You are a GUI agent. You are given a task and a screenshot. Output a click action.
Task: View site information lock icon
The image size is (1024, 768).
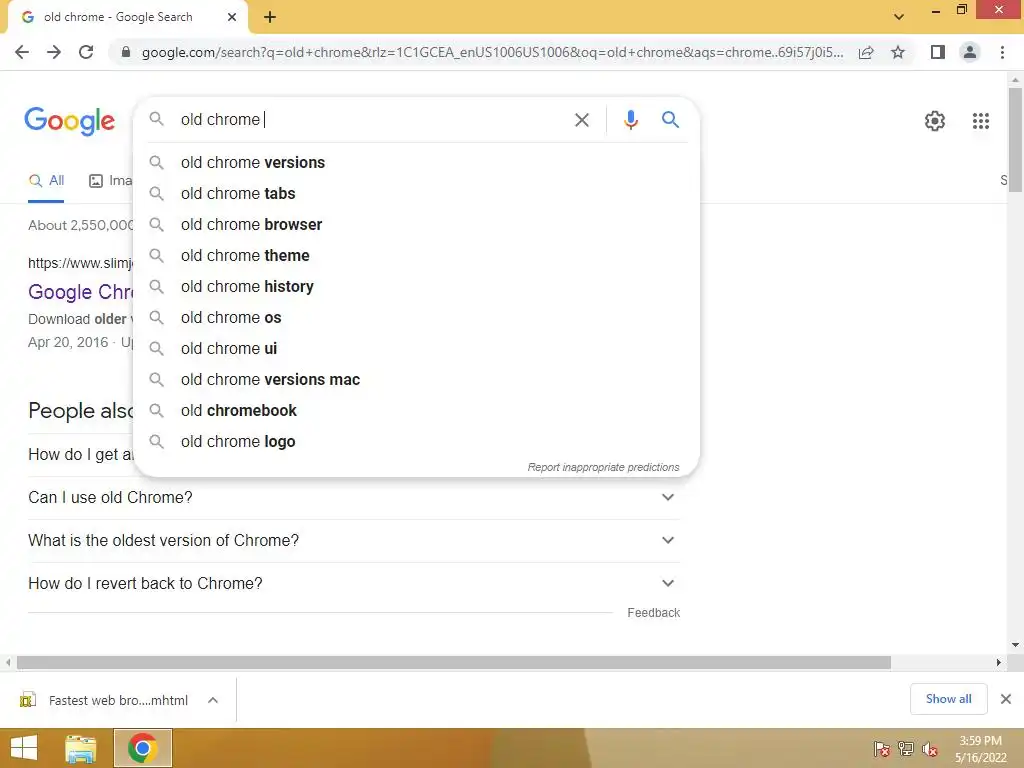point(126,52)
